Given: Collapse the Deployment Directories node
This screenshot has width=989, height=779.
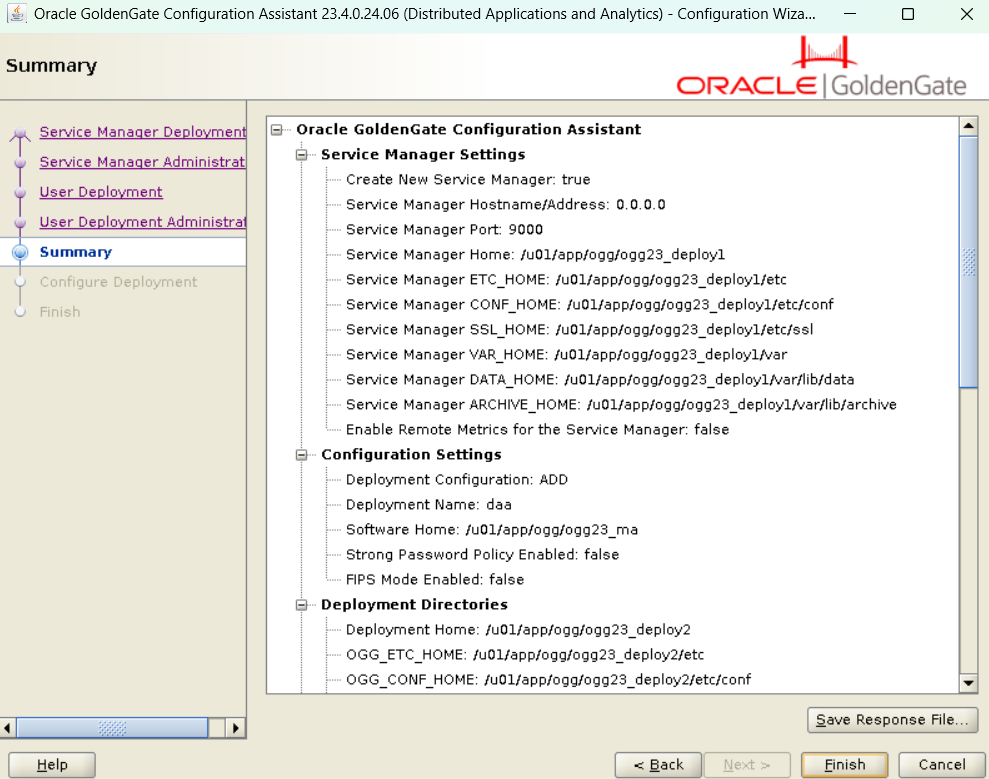Looking at the screenshot, I should 301,605.
